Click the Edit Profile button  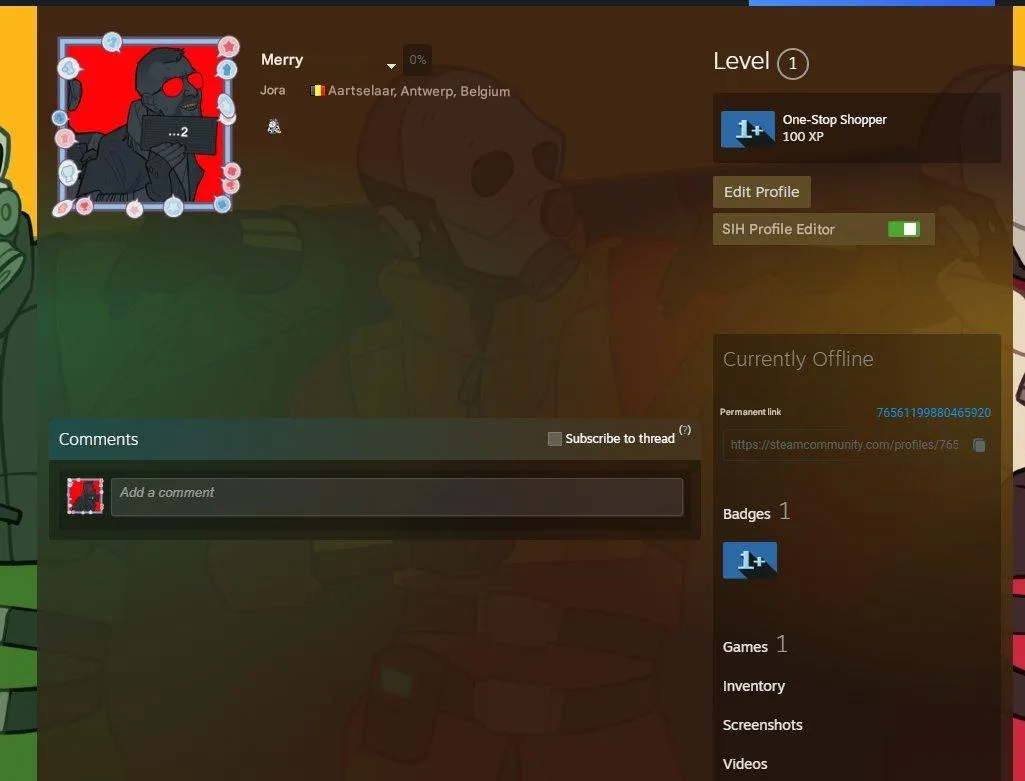[x=761, y=191]
